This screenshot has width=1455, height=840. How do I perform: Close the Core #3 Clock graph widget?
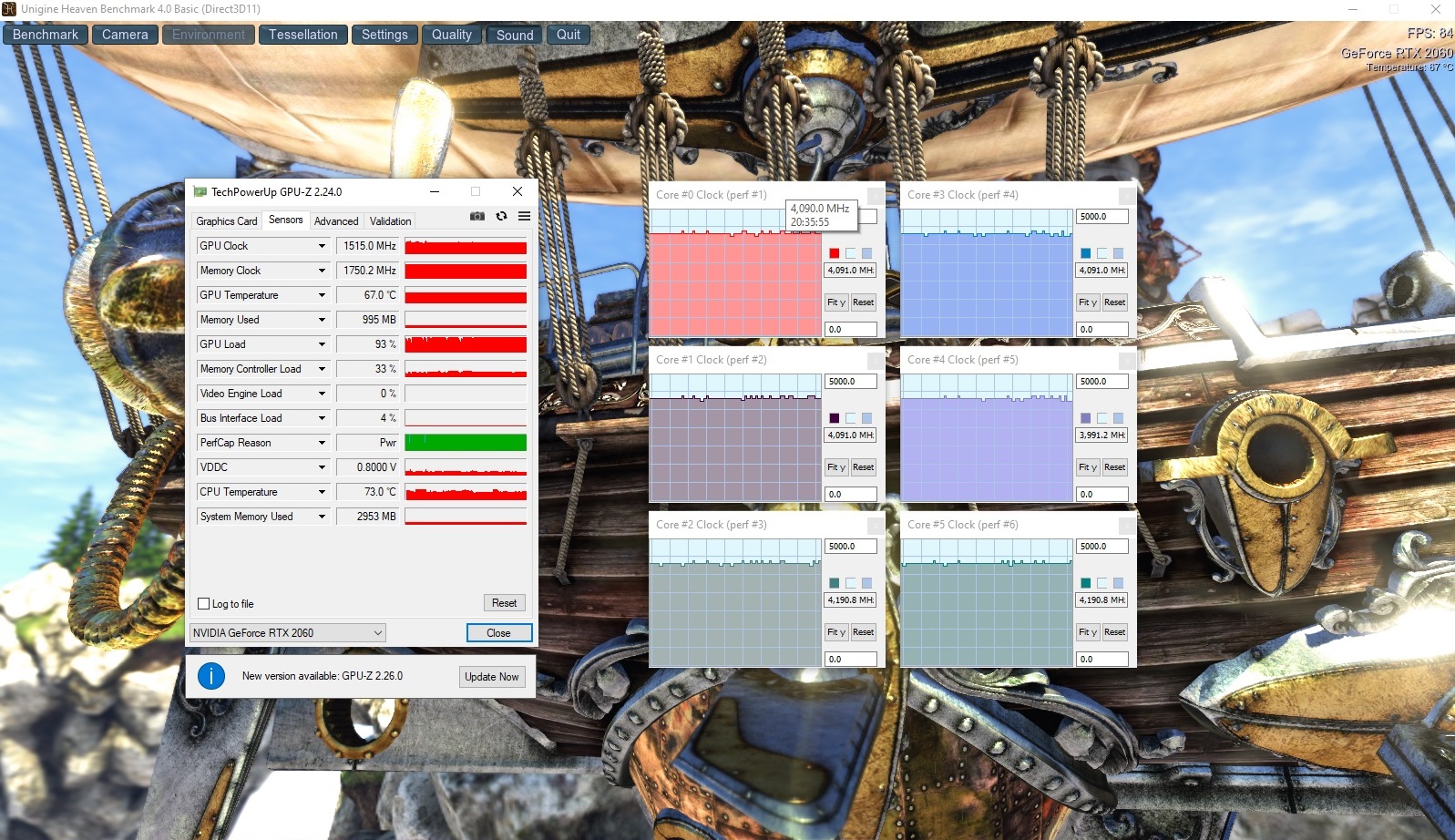click(x=1125, y=195)
